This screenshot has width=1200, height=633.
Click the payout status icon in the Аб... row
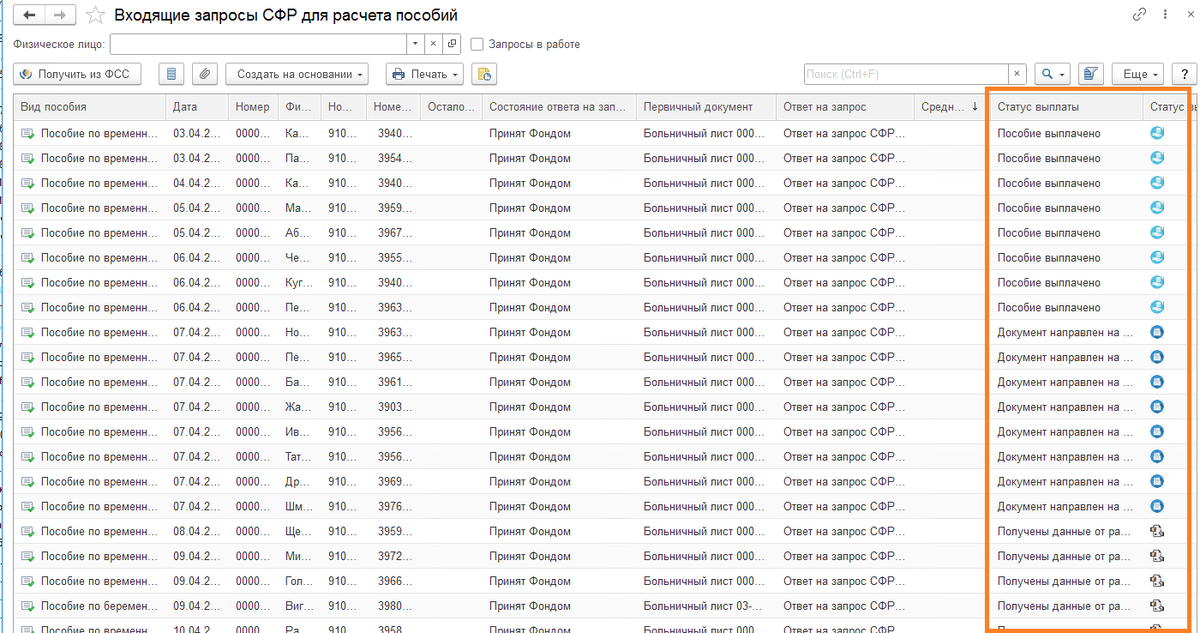pyautogui.click(x=1157, y=233)
